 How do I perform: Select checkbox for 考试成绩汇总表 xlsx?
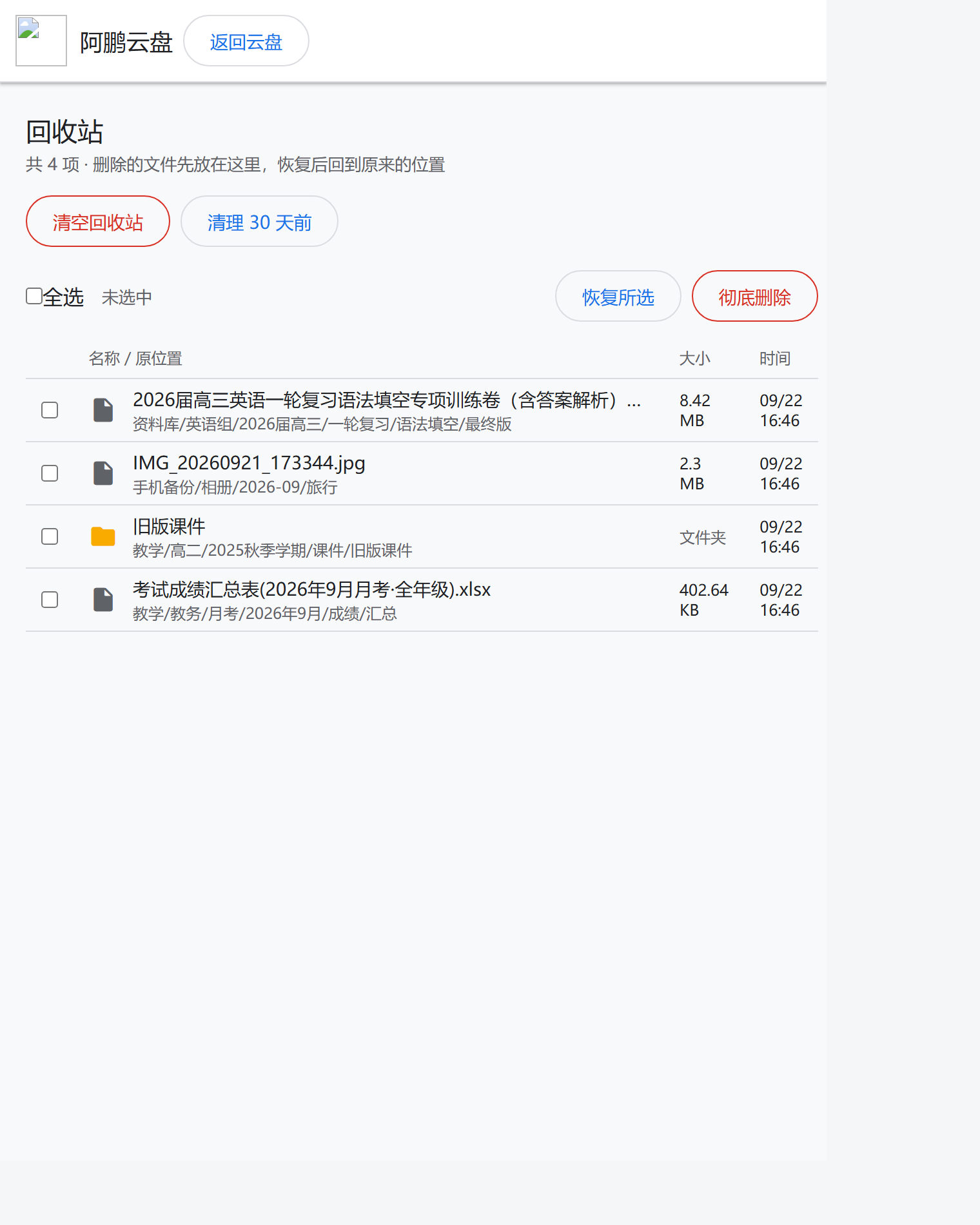pos(50,600)
